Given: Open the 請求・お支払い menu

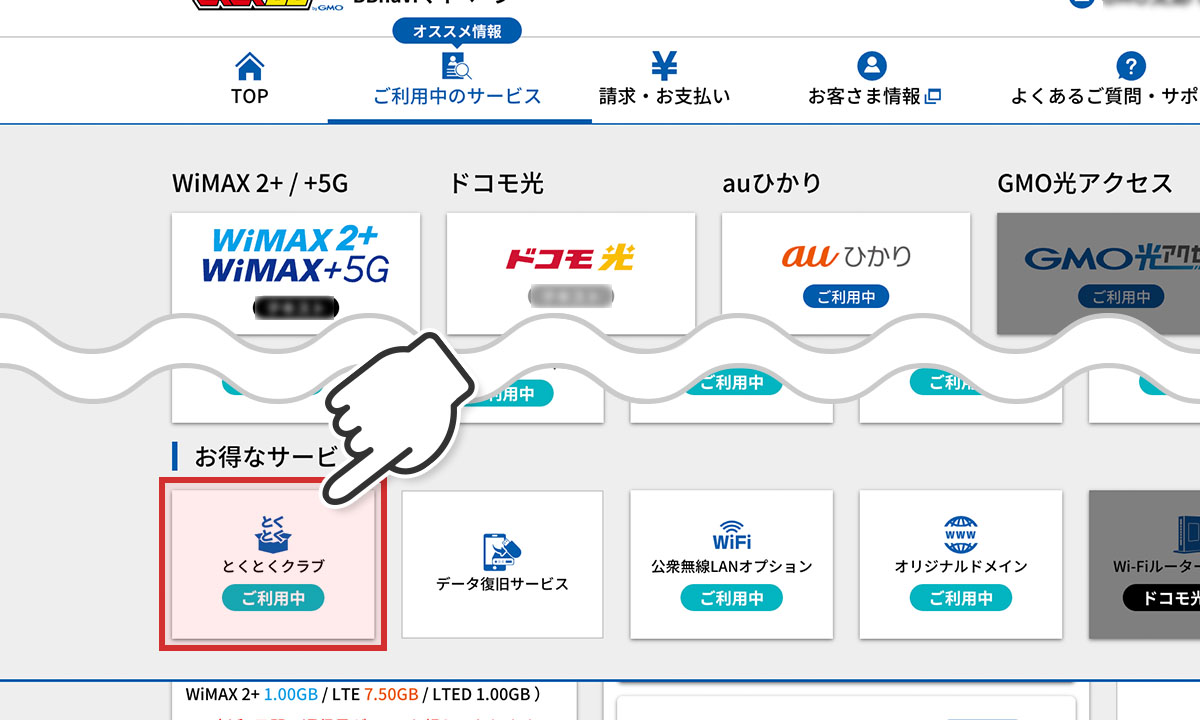Looking at the screenshot, I should 665,80.
